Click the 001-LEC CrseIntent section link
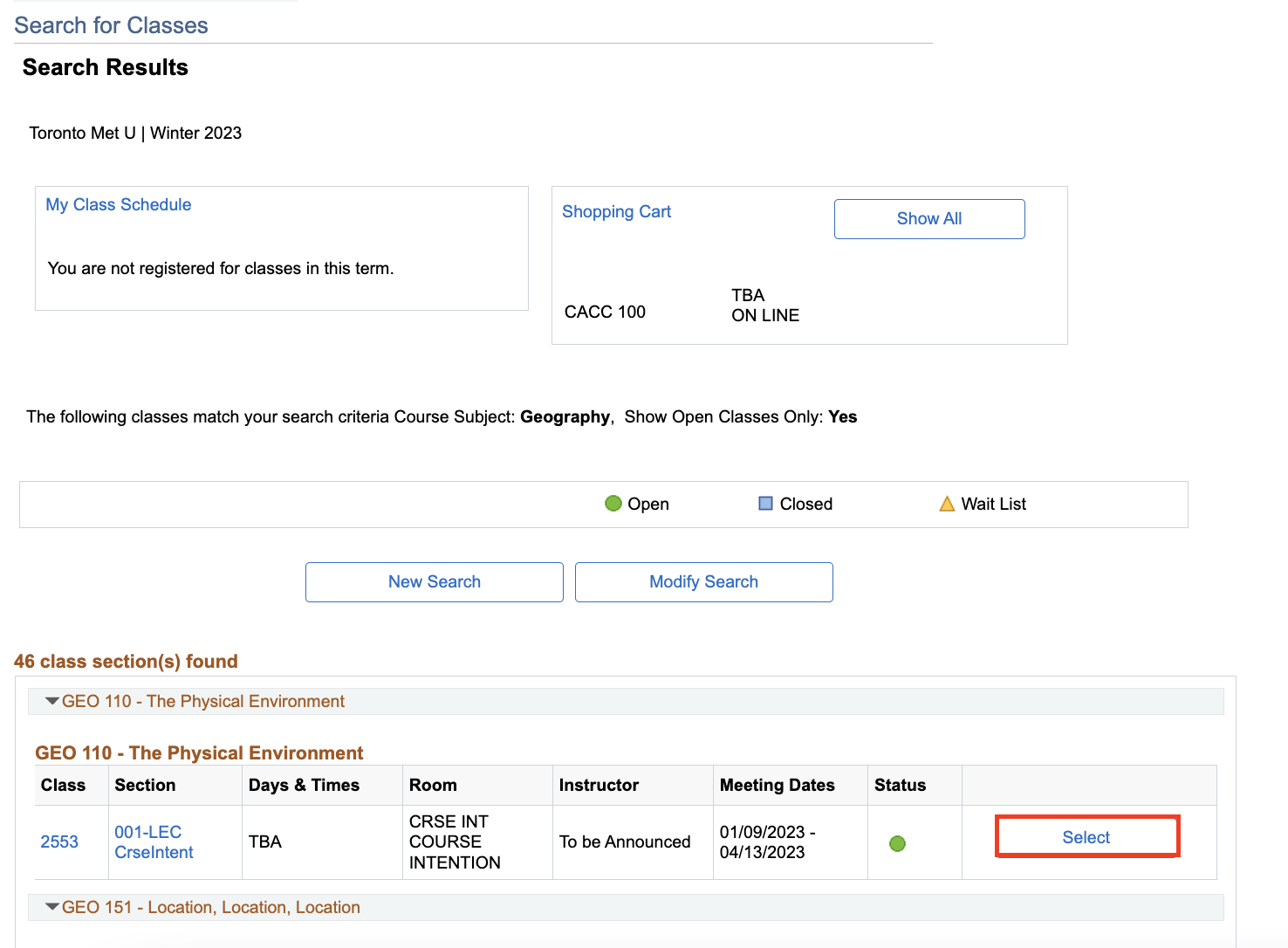1288x948 pixels. click(154, 842)
